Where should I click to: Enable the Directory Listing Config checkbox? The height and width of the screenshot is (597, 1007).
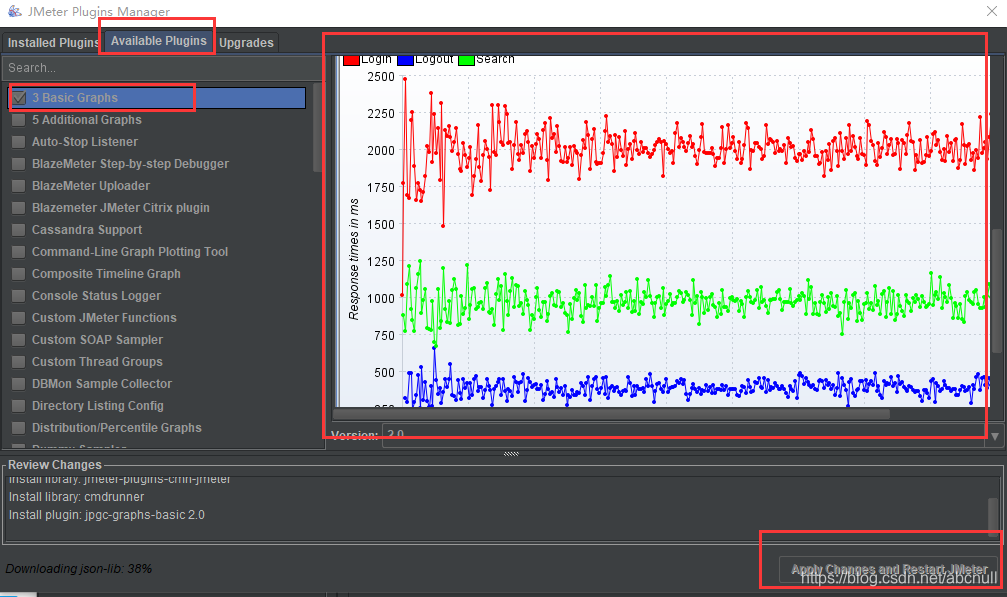pyautogui.click(x=19, y=406)
